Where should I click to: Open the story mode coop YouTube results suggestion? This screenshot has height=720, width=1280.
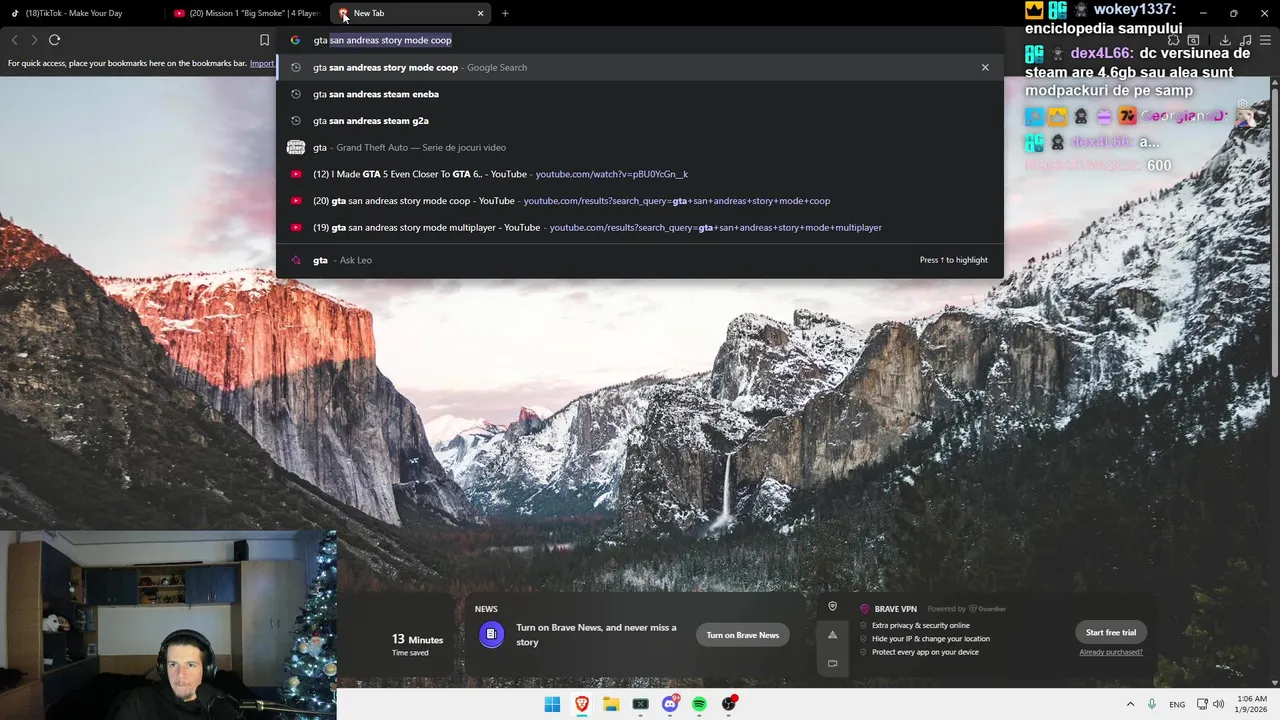click(x=640, y=201)
